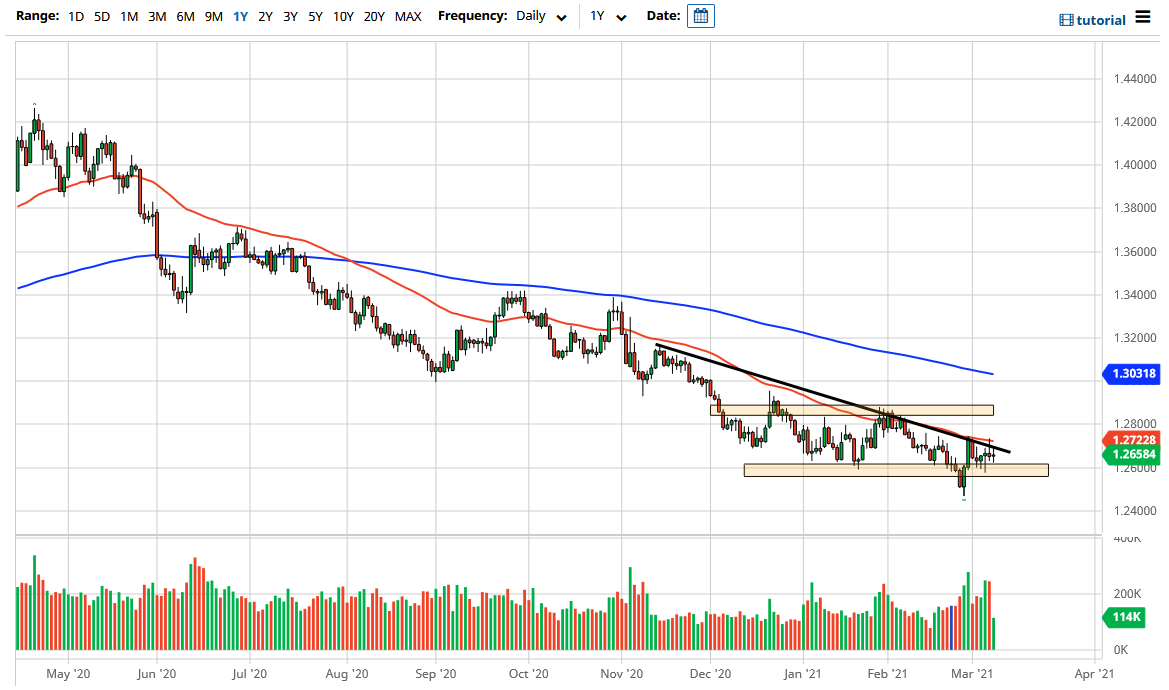The height and width of the screenshot is (690, 1169).
Task: Click the currently active 1Y range
Action: click(x=239, y=16)
